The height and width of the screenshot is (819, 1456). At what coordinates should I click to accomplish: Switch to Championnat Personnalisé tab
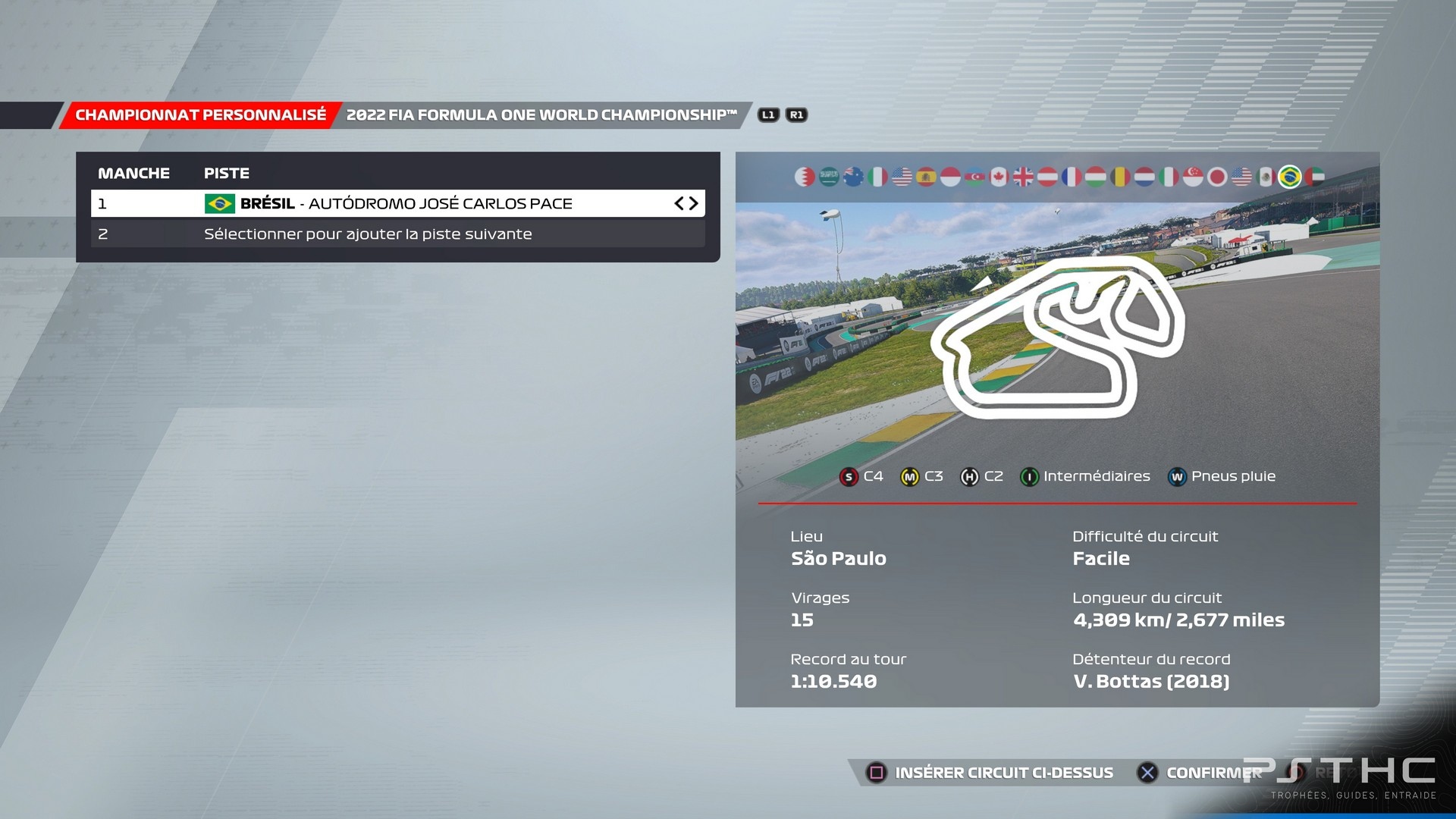(x=200, y=115)
